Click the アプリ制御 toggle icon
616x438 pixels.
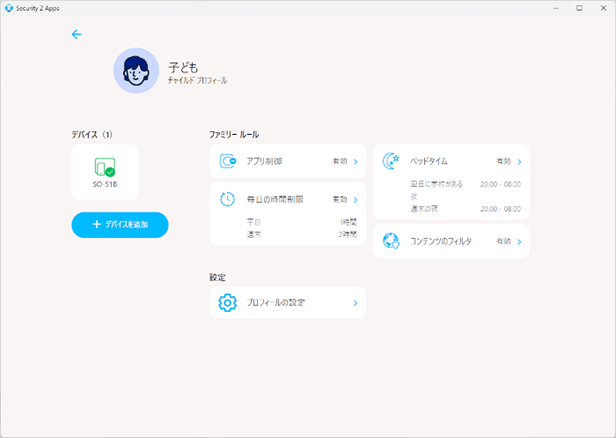[228, 161]
